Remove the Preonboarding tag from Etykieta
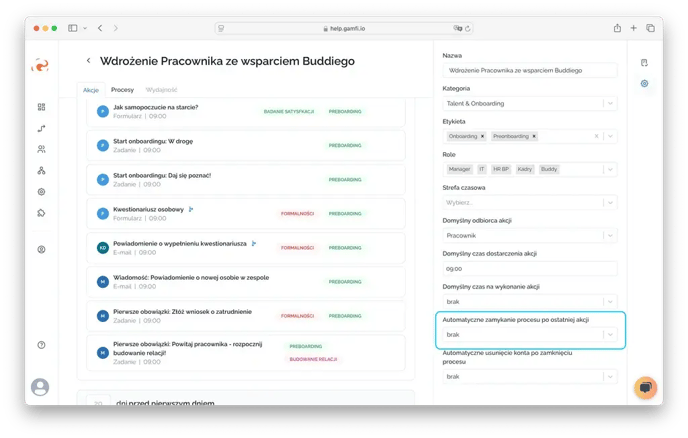Screen dimensions: 688x438 [534, 136]
